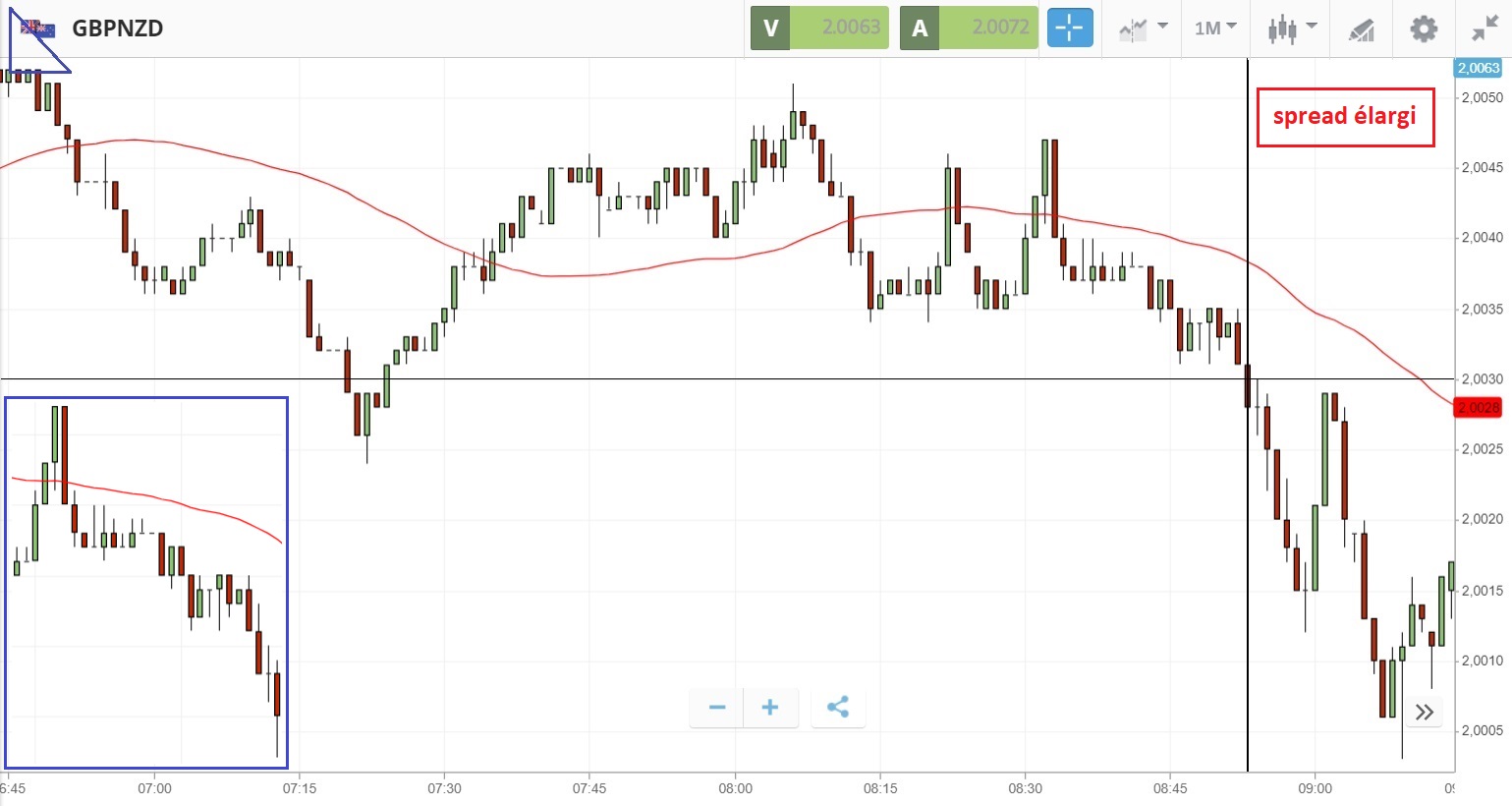Image resolution: width=1512 pixels, height=806 pixels.
Task: Zoom out with the minus button
Action: [717, 708]
